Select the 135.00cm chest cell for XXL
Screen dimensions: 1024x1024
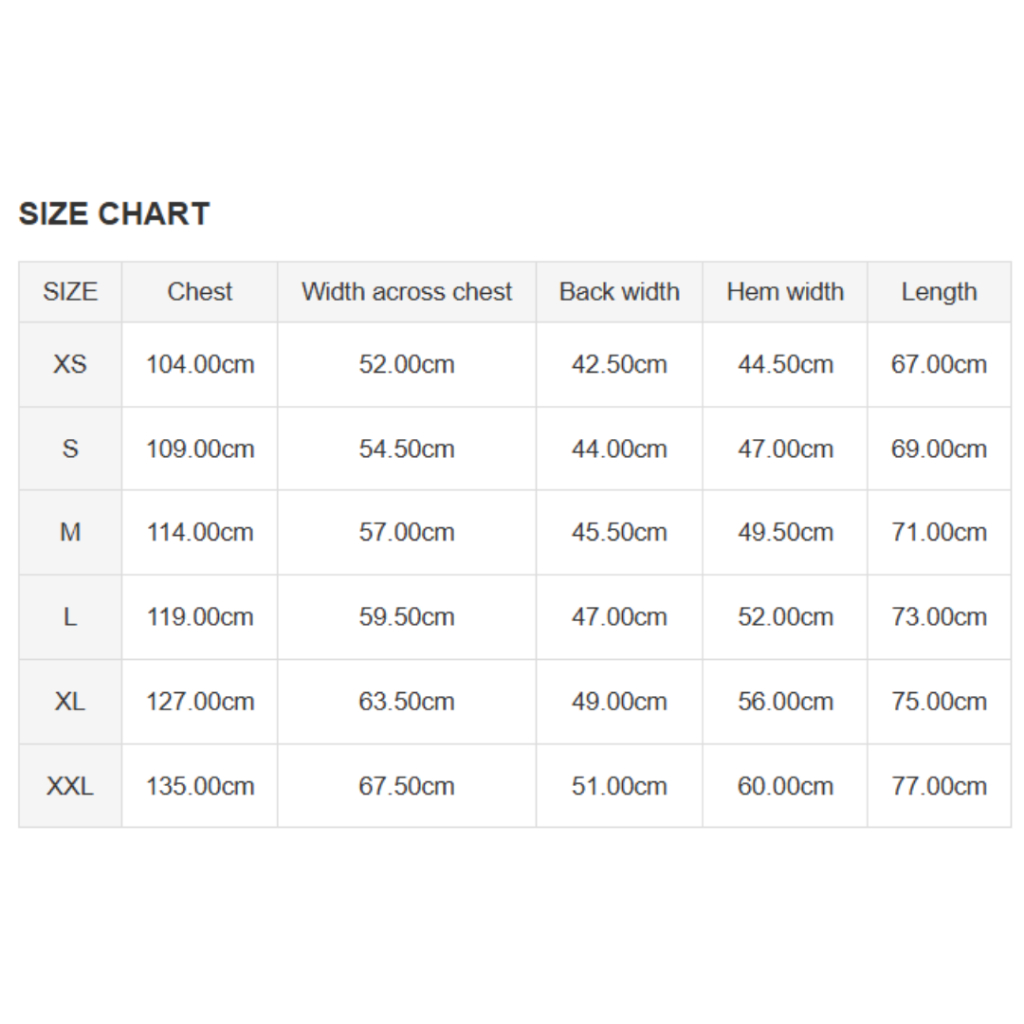(200, 786)
